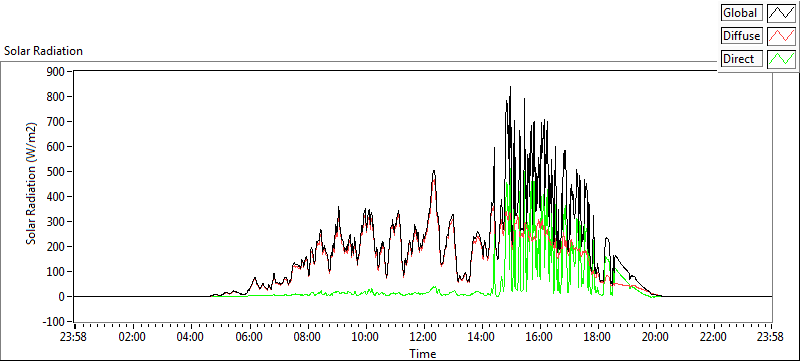Click the -100 Y-axis scale value
This screenshot has height=361, width=800.
click(x=54, y=322)
